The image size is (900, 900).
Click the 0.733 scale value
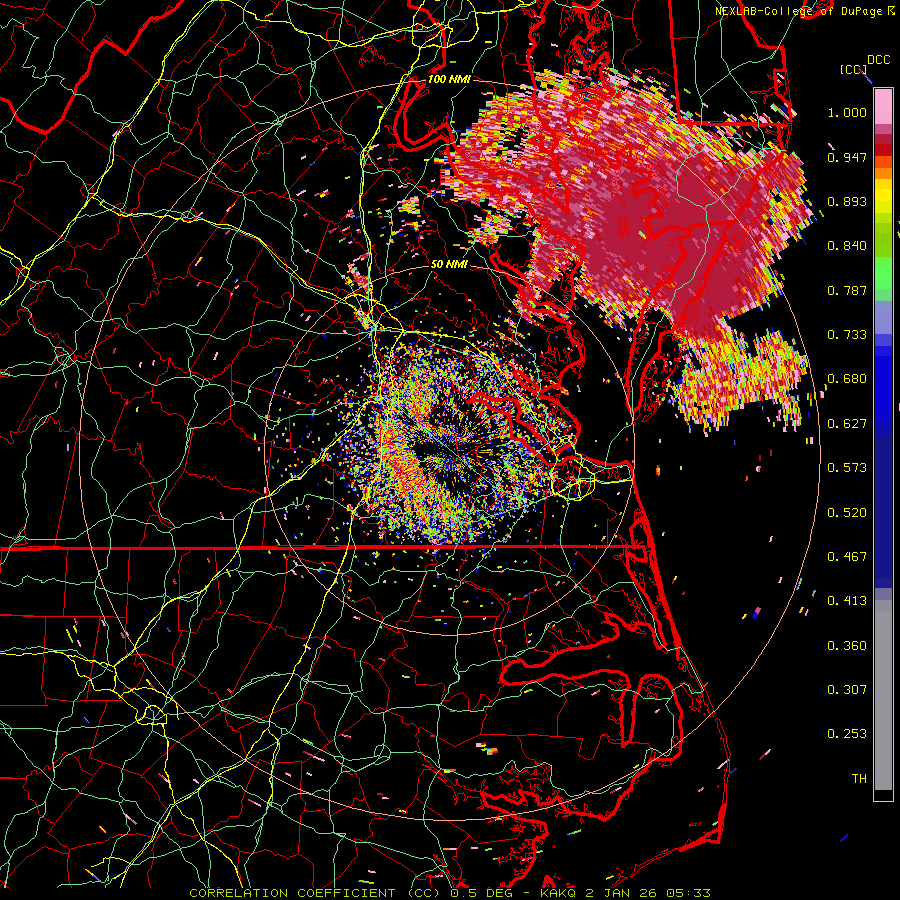pyautogui.click(x=847, y=335)
